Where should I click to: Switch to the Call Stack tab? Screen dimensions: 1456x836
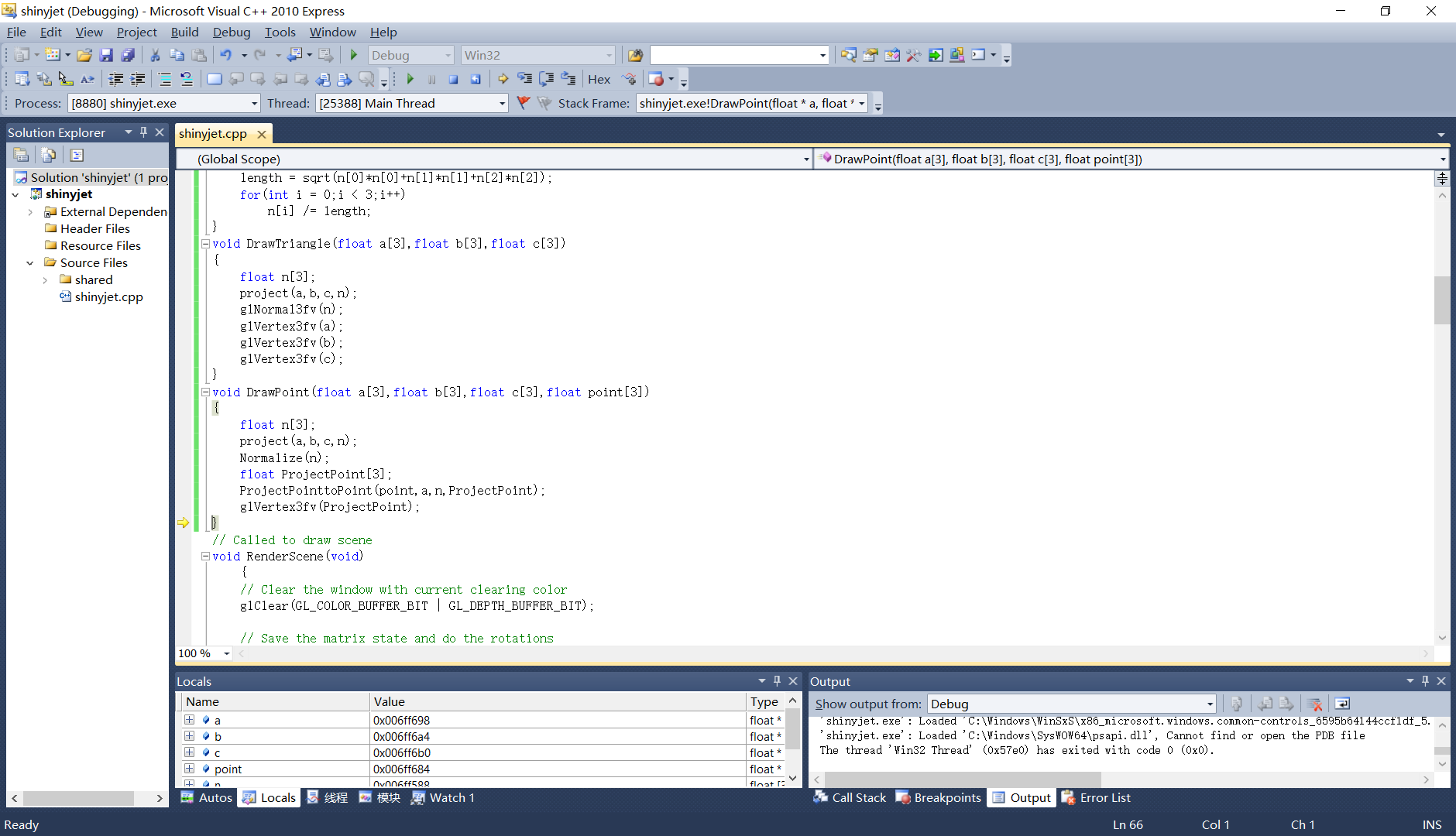point(850,797)
